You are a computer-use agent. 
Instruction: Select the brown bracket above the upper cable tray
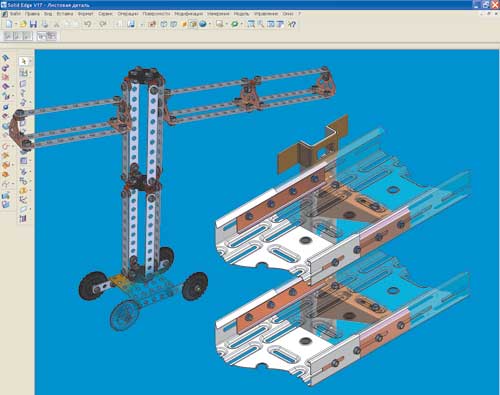click(313, 145)
